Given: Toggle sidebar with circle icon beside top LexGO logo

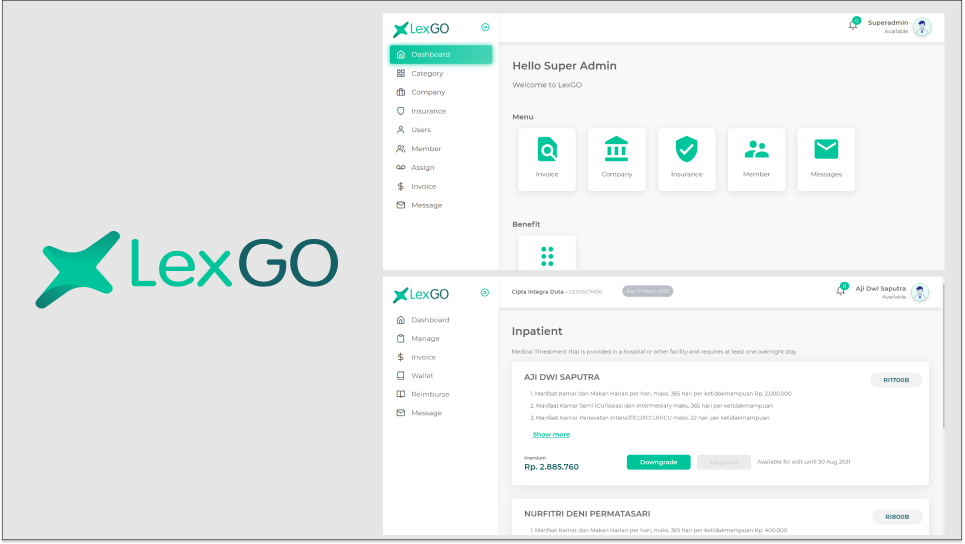Looking at the screenshot, I should [x=485, y=27].
